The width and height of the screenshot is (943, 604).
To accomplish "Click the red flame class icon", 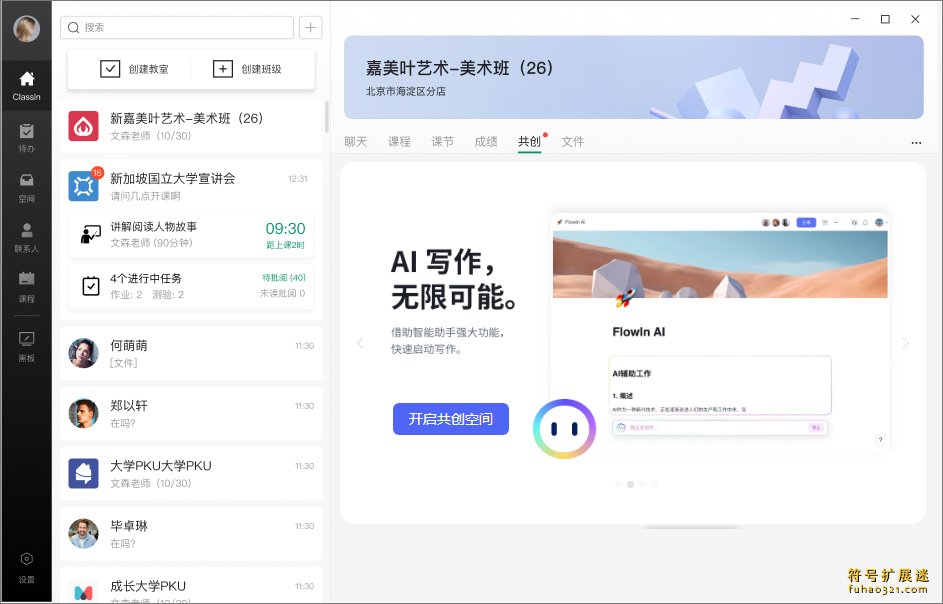I will [84, 126].
